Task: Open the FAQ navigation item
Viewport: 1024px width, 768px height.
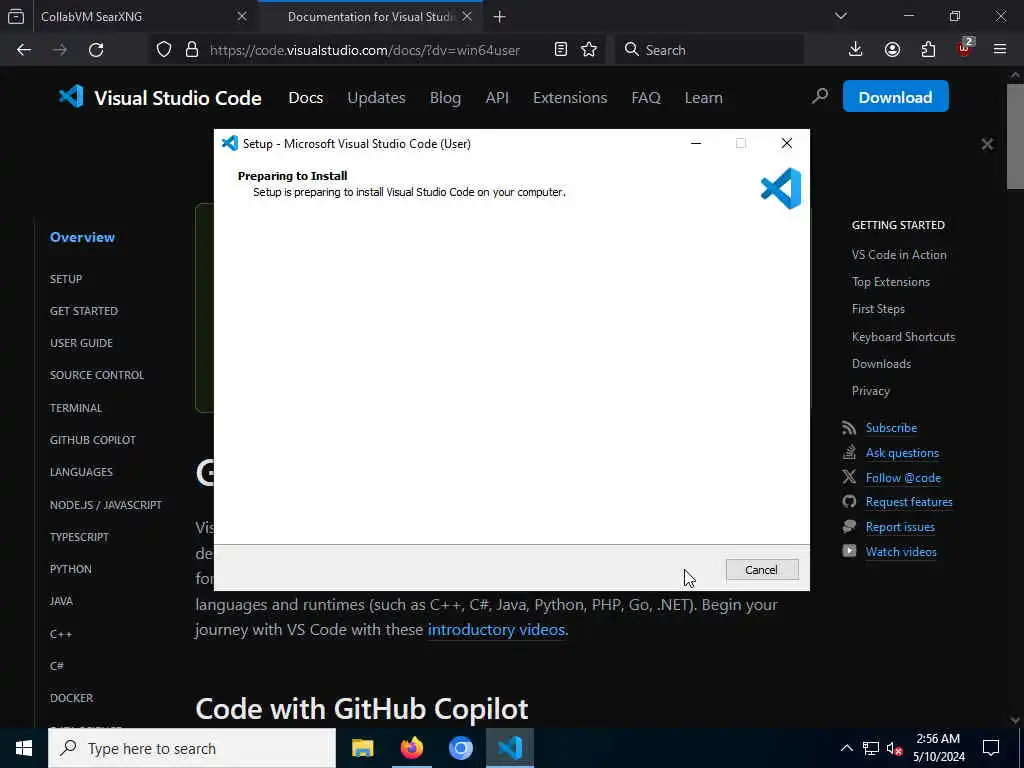Action: (646, 97)
